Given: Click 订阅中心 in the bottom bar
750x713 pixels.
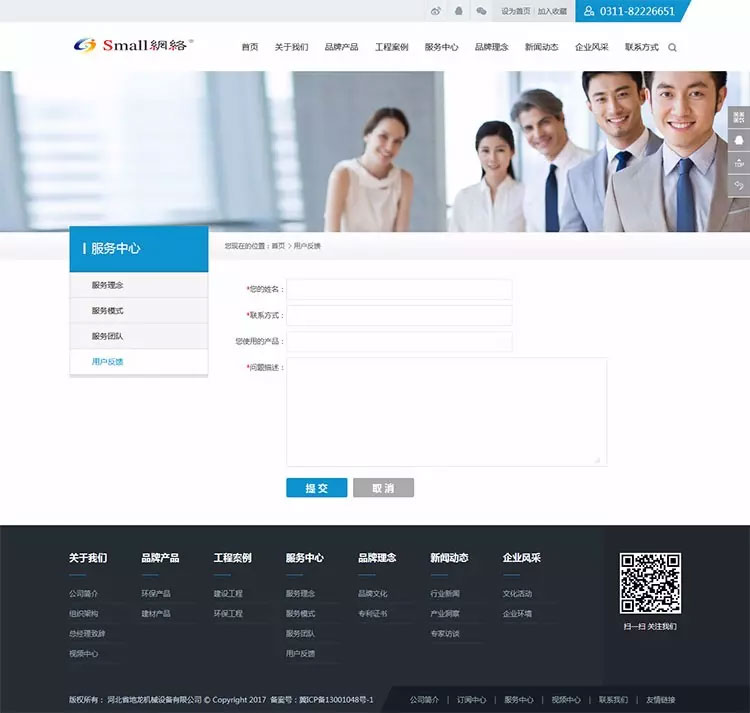Looking at the screenshot, I should [x=472, y=700].
